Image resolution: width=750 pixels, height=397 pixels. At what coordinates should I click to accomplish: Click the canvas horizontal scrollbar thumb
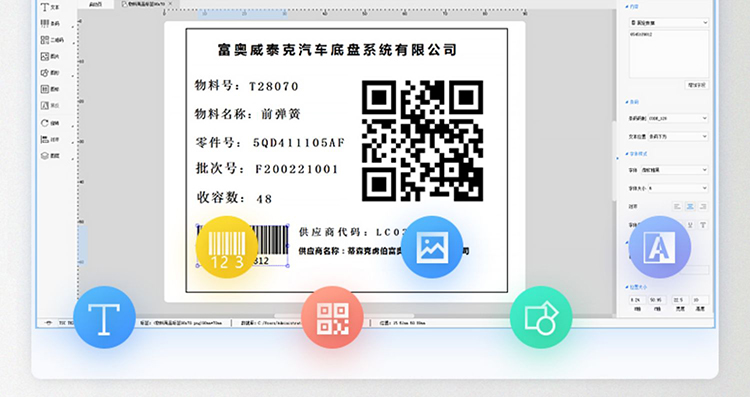[344, 316]
